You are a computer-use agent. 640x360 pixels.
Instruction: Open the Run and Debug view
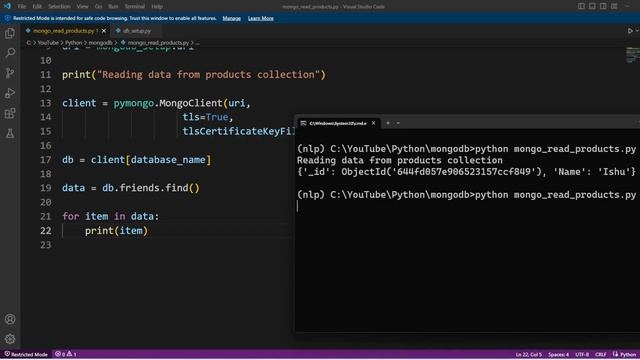coord(10,93)
